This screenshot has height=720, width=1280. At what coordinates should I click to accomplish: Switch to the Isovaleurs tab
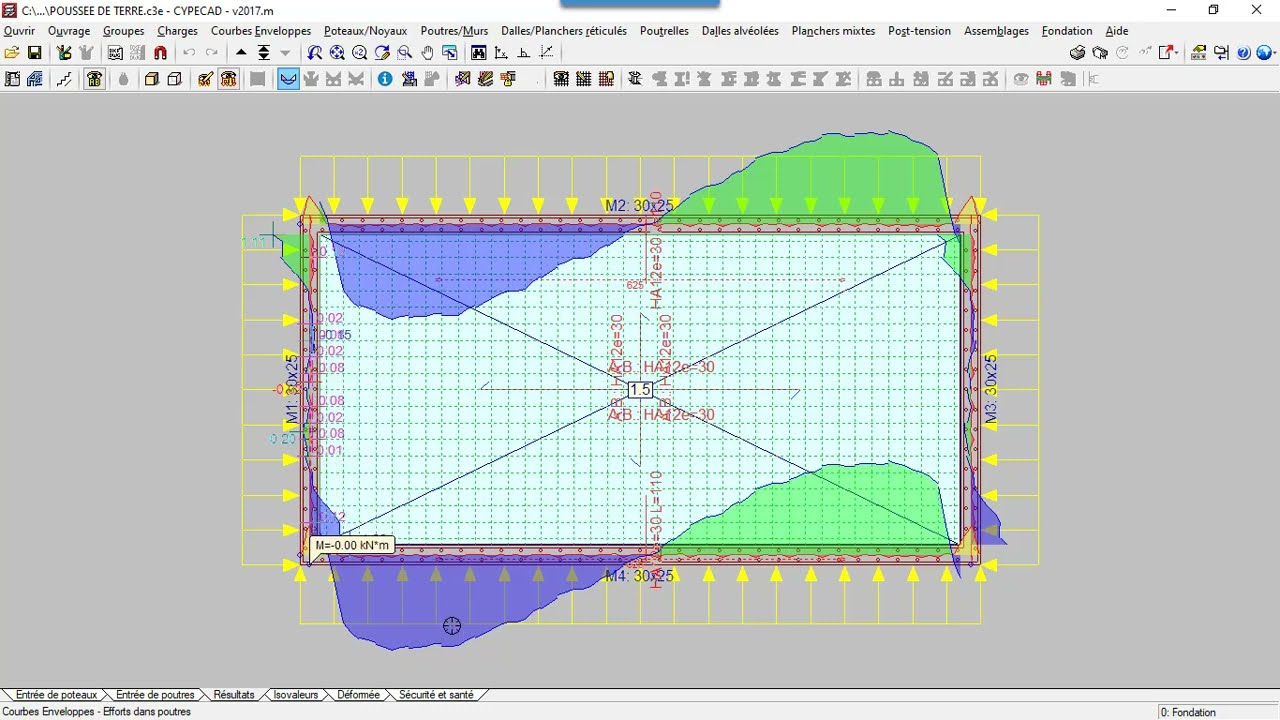[x=296, y=695]
